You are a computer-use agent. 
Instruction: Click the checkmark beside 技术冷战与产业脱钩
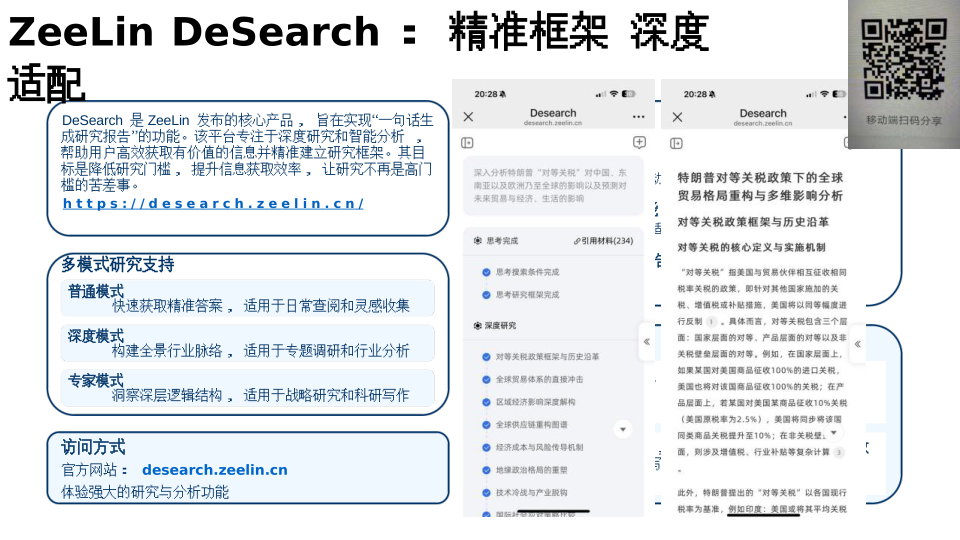486,492
